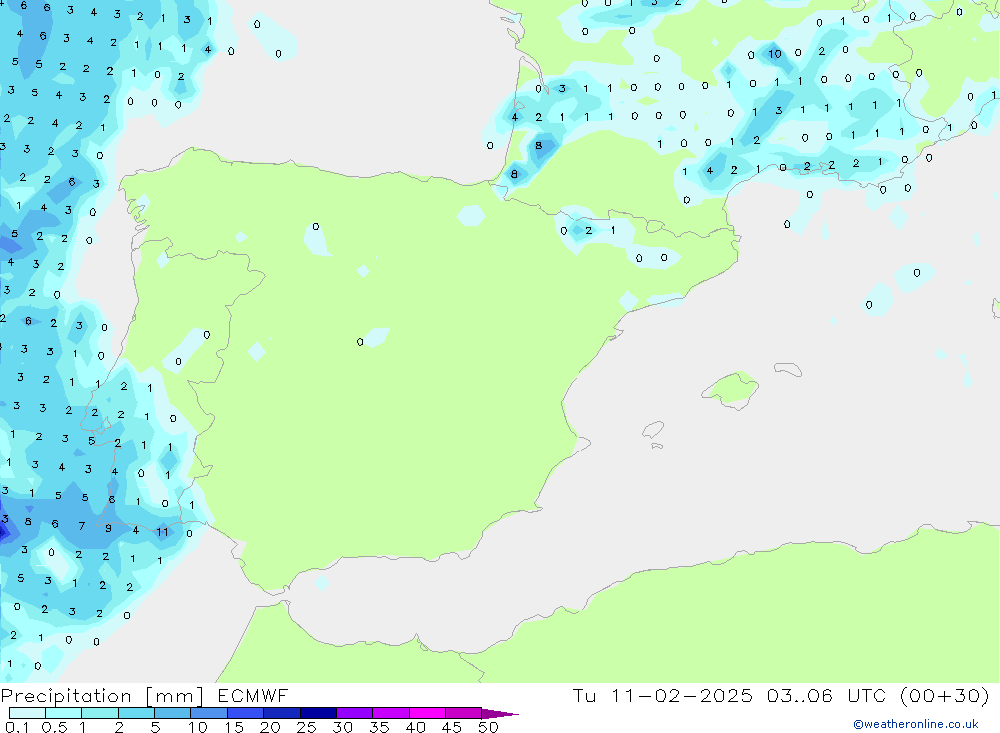The height and width of the screenshot is (733, 1000).
Task: Click the Menorca island outline on the map
Action: click(788, 369)
